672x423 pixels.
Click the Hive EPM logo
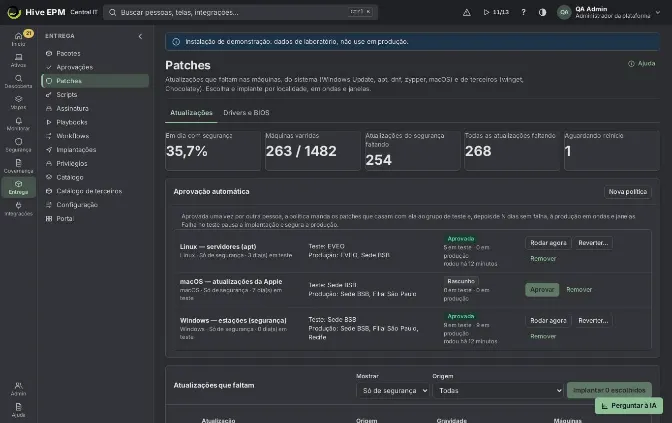[36, 12]
